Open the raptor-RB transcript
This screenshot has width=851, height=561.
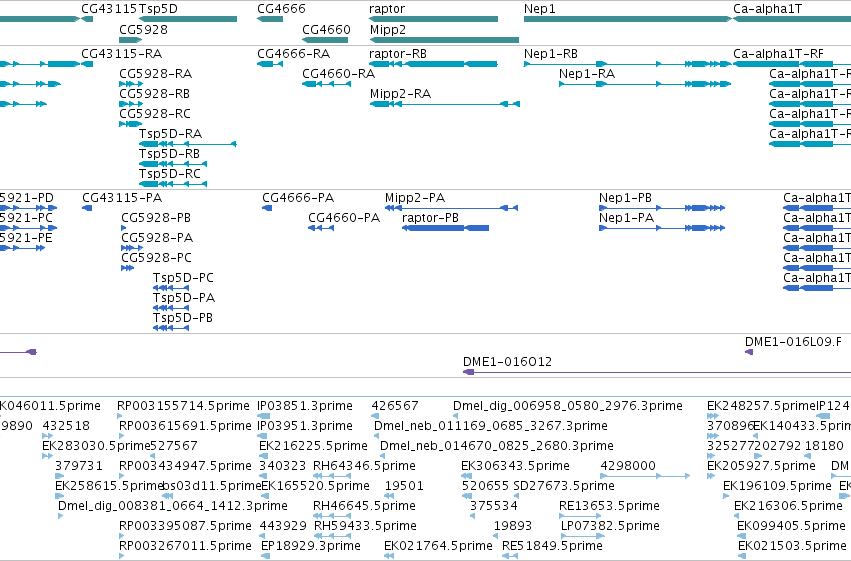tap(433, 64)
